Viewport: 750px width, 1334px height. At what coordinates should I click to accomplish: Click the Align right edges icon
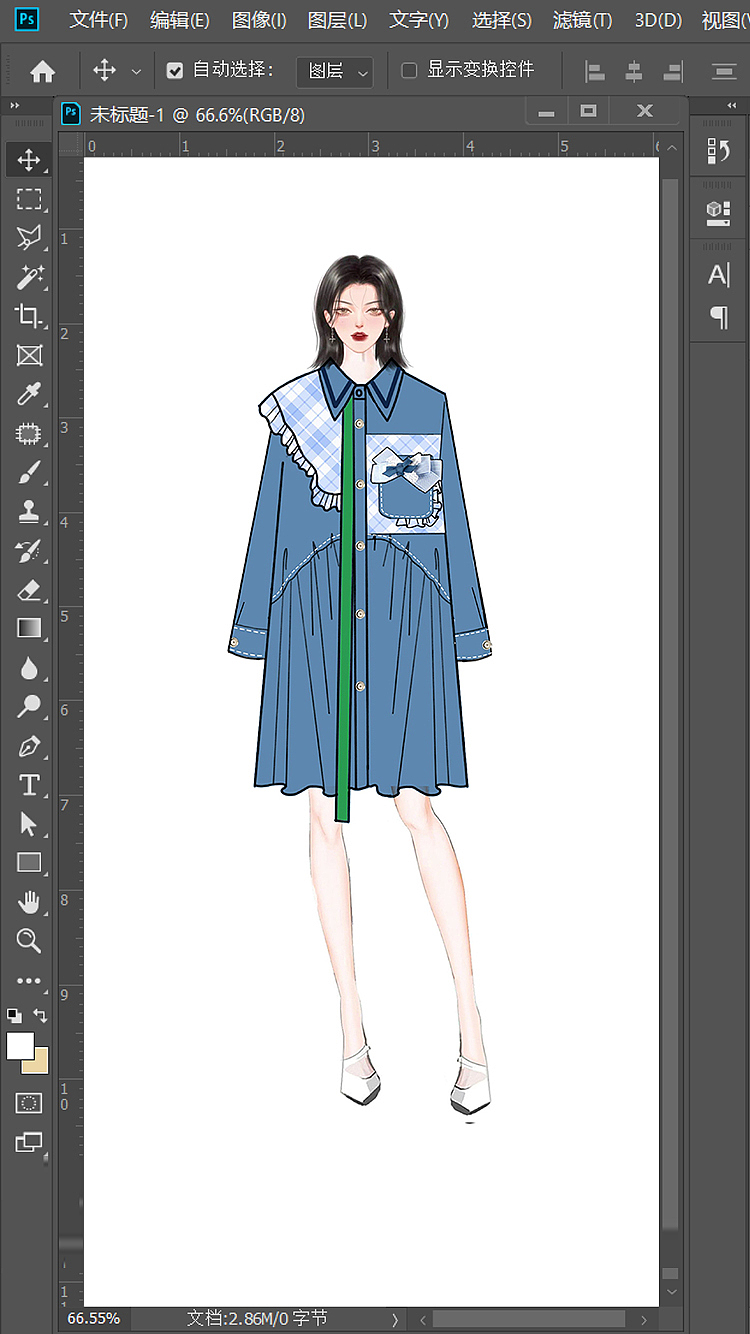click(x=673, y=71)
